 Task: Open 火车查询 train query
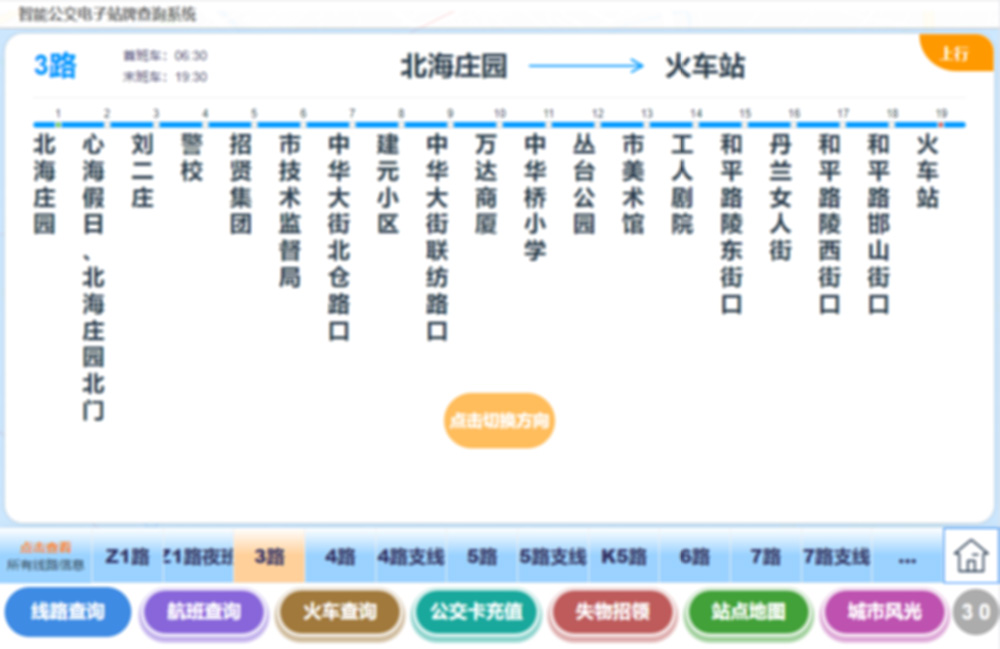(x=340, y=612)
